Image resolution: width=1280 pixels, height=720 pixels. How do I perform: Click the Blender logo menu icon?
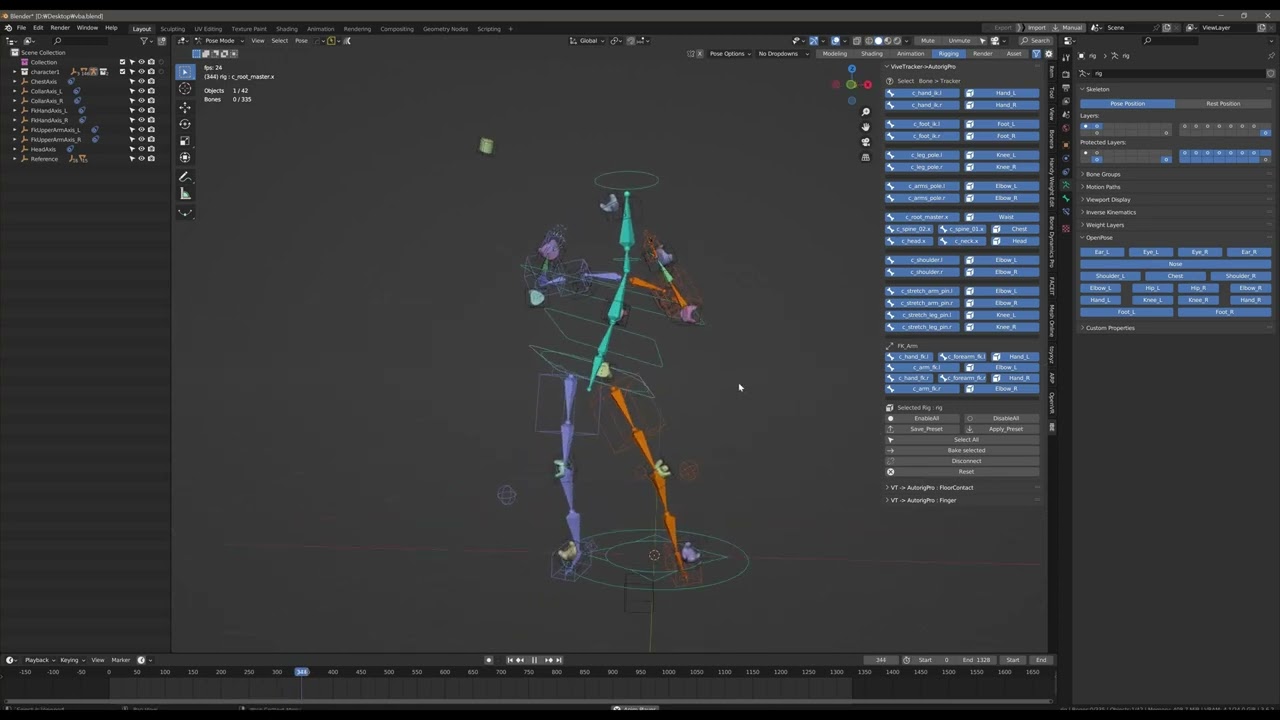pos(9,28)
